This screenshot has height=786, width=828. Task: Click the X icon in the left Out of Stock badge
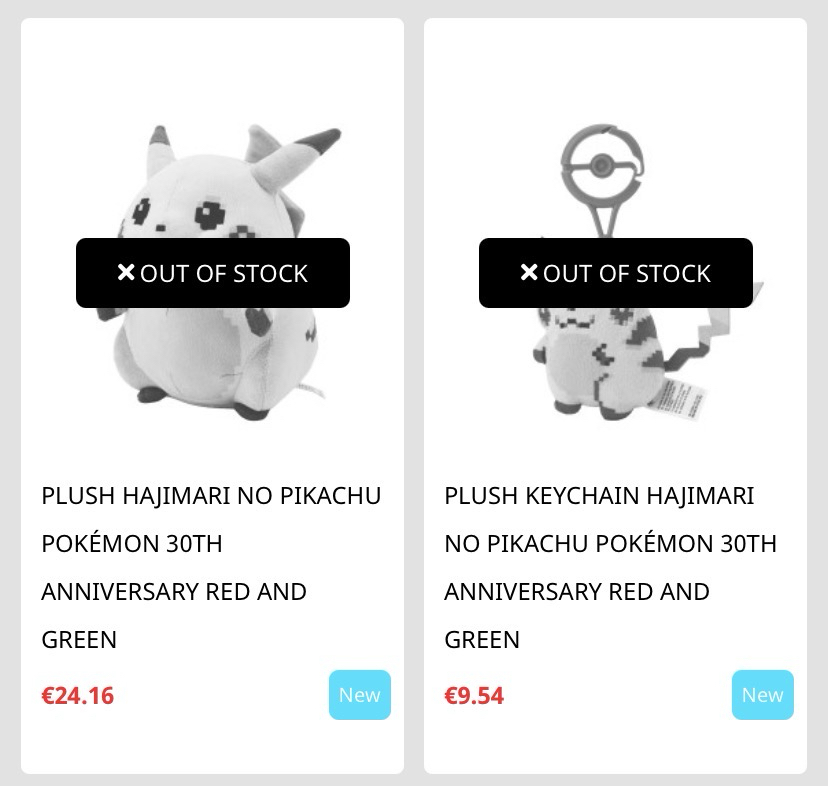tap(126, 272)
